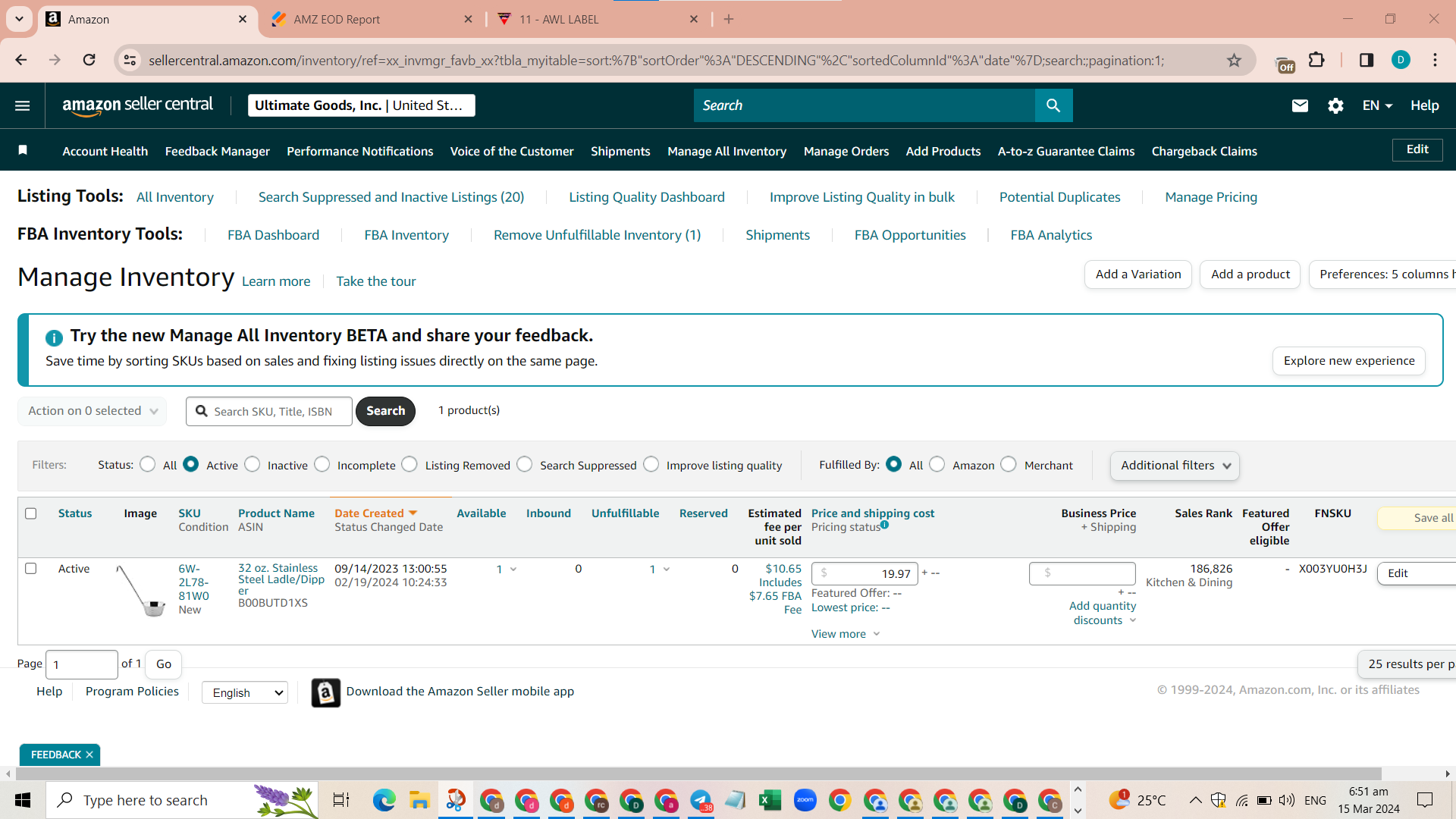Image resolution: width=1456 pixels, height=819 pixels.
Task: Click the Take the tour link
Action: [x=376, y=281]
